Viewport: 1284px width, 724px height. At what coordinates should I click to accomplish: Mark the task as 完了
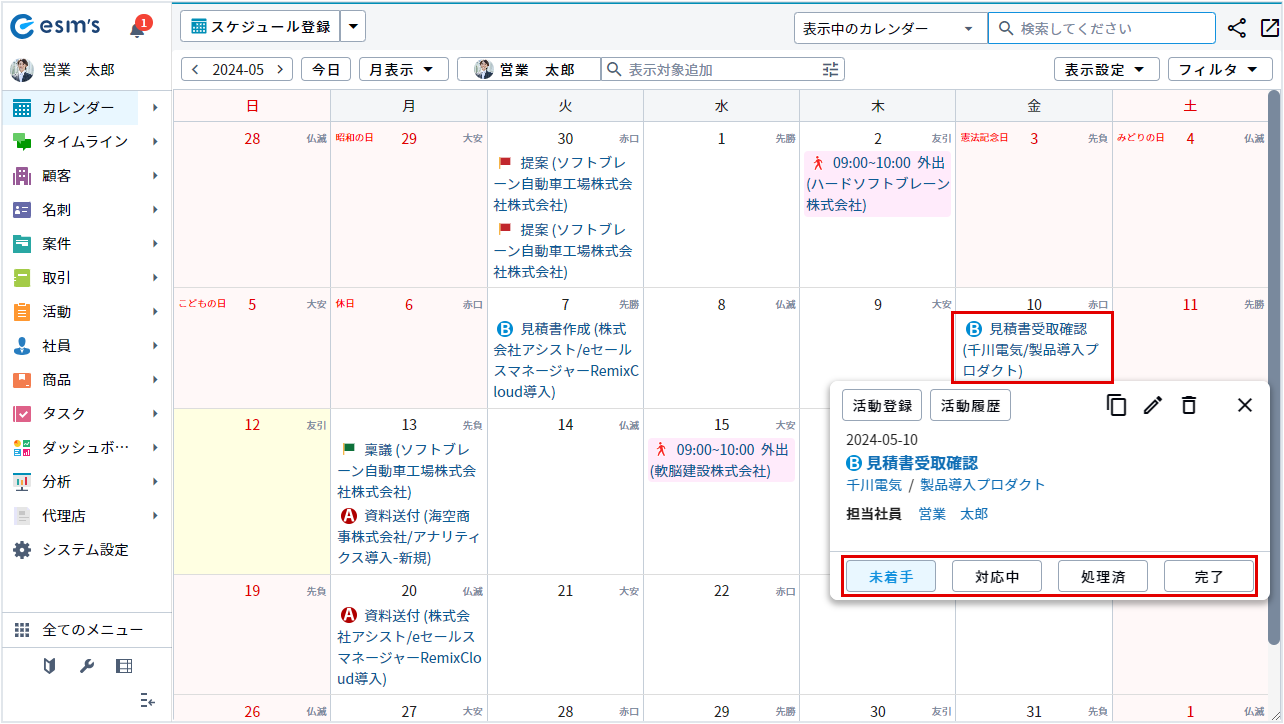point(1208,576)
